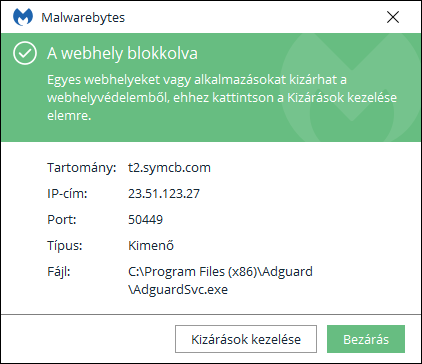Click the IP-cím label
This screenshot has width=422, height=364.
pyautogui.click(x=67, y=193)
